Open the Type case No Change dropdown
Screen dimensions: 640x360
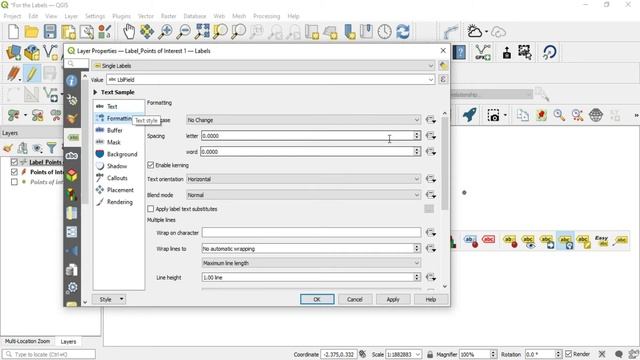[x=303, y=120]
